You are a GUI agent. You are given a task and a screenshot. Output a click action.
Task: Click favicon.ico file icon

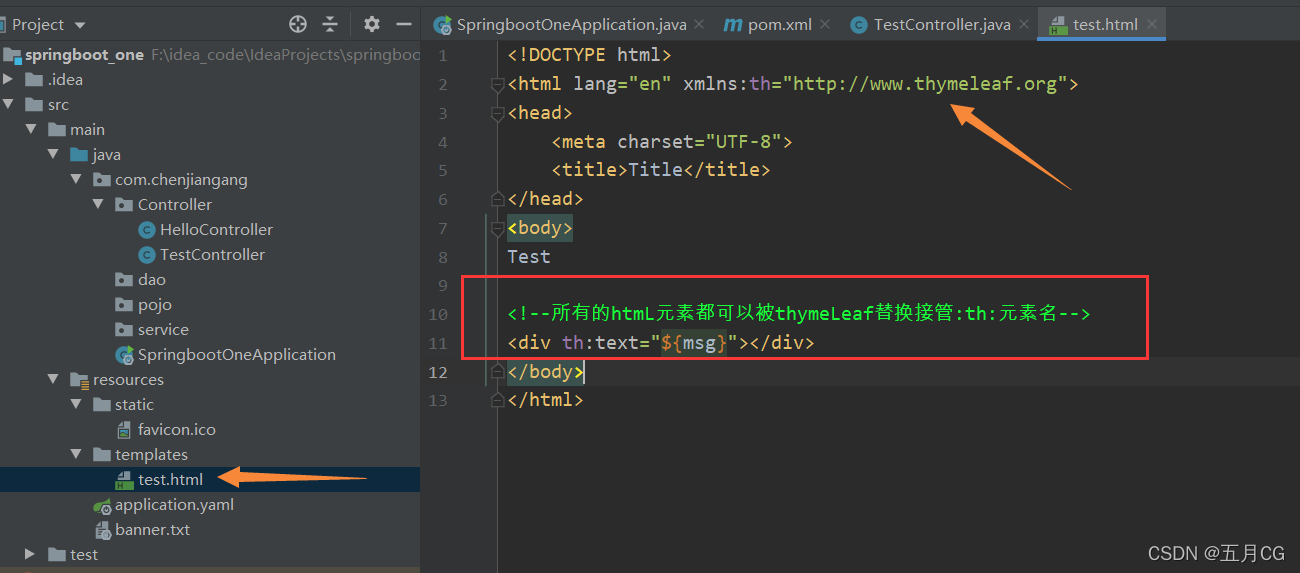[124, 430]
